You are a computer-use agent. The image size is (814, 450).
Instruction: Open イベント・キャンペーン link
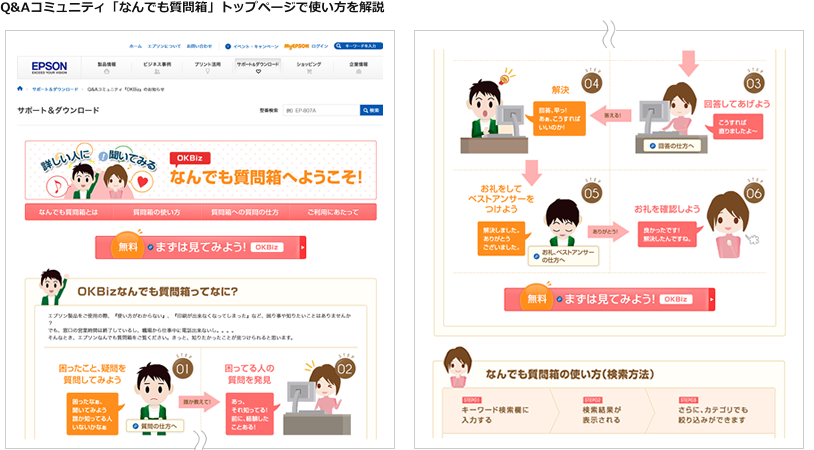pos(256,46)
